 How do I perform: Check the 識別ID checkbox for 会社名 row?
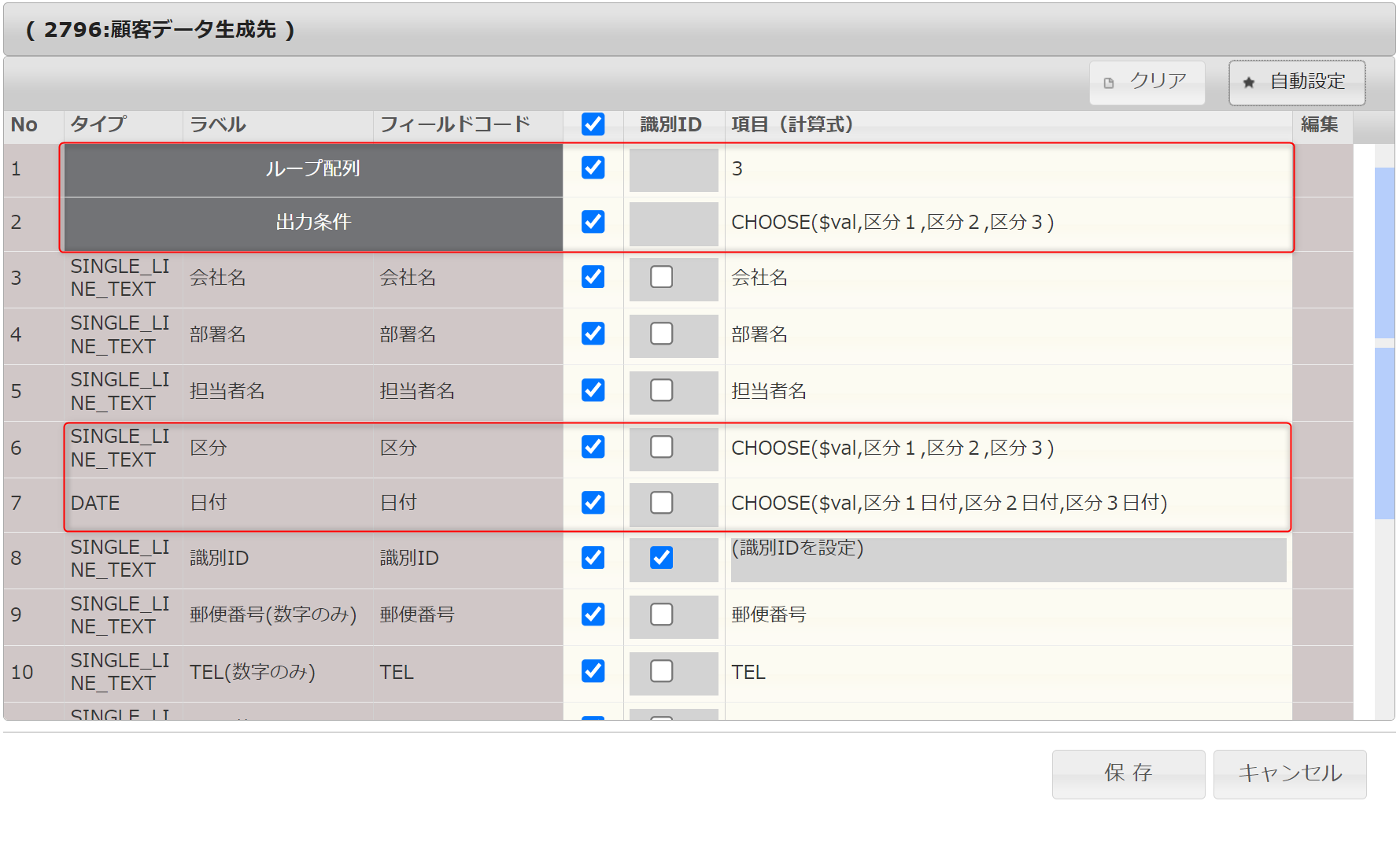[662, 277]
